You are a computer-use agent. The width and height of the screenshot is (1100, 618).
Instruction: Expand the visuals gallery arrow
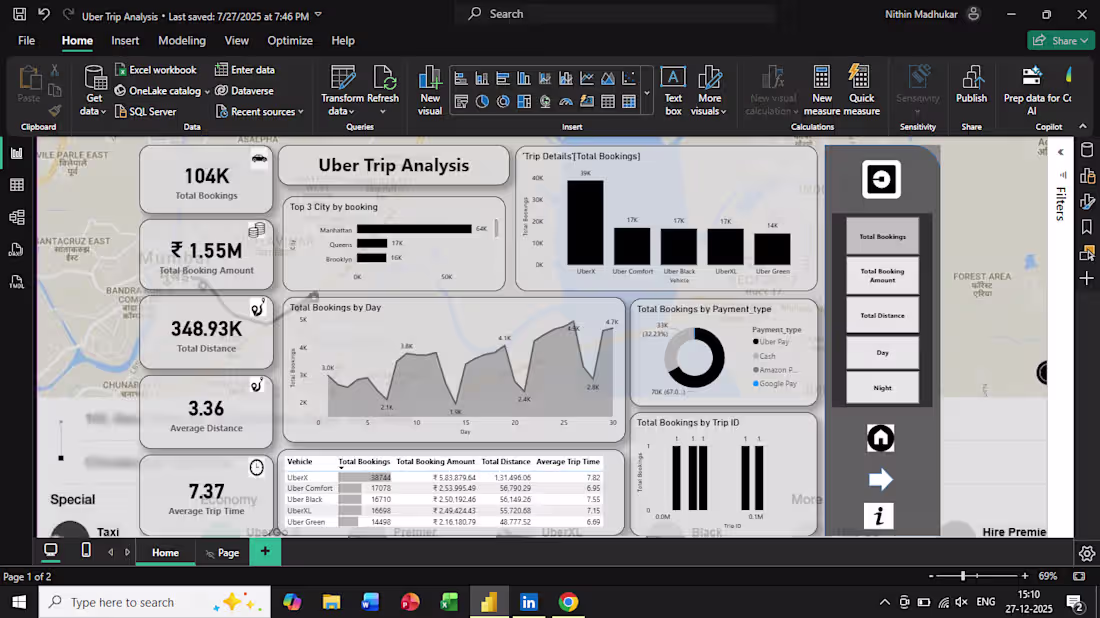(647, 92)
